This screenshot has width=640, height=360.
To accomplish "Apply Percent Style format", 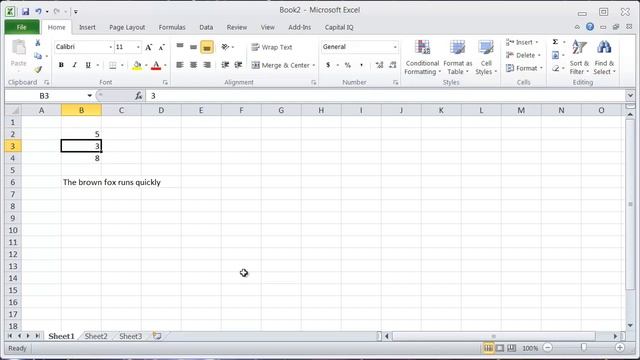I will pyautogui.click(x=348, y=65).
